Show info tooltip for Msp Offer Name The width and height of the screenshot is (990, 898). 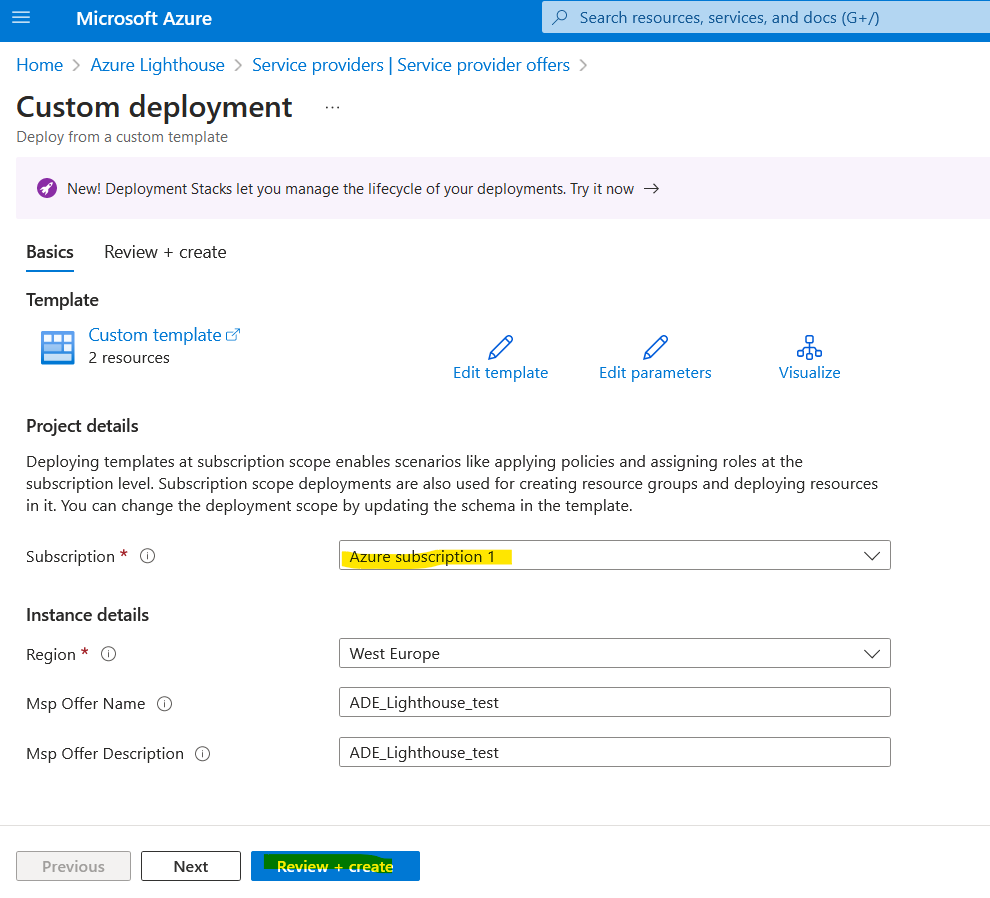[x=164, y=703]
